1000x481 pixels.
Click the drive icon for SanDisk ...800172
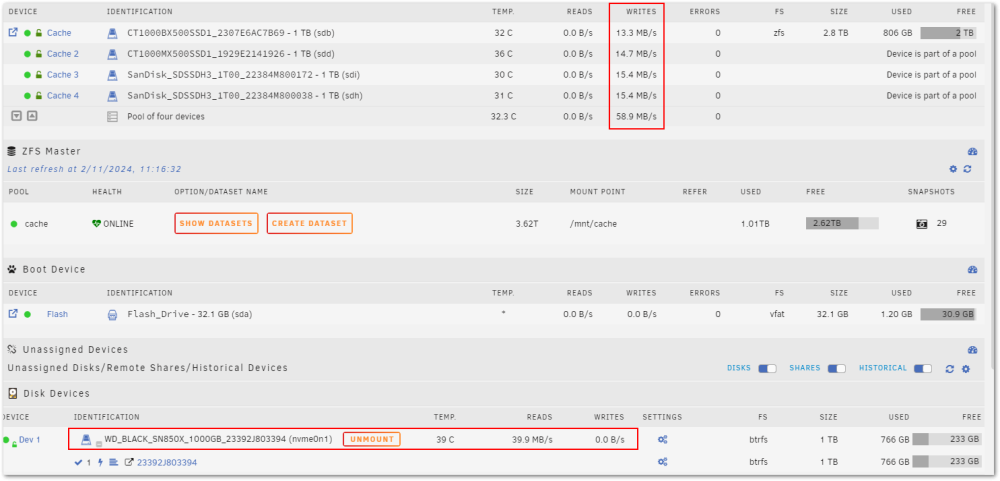point(112,75)
